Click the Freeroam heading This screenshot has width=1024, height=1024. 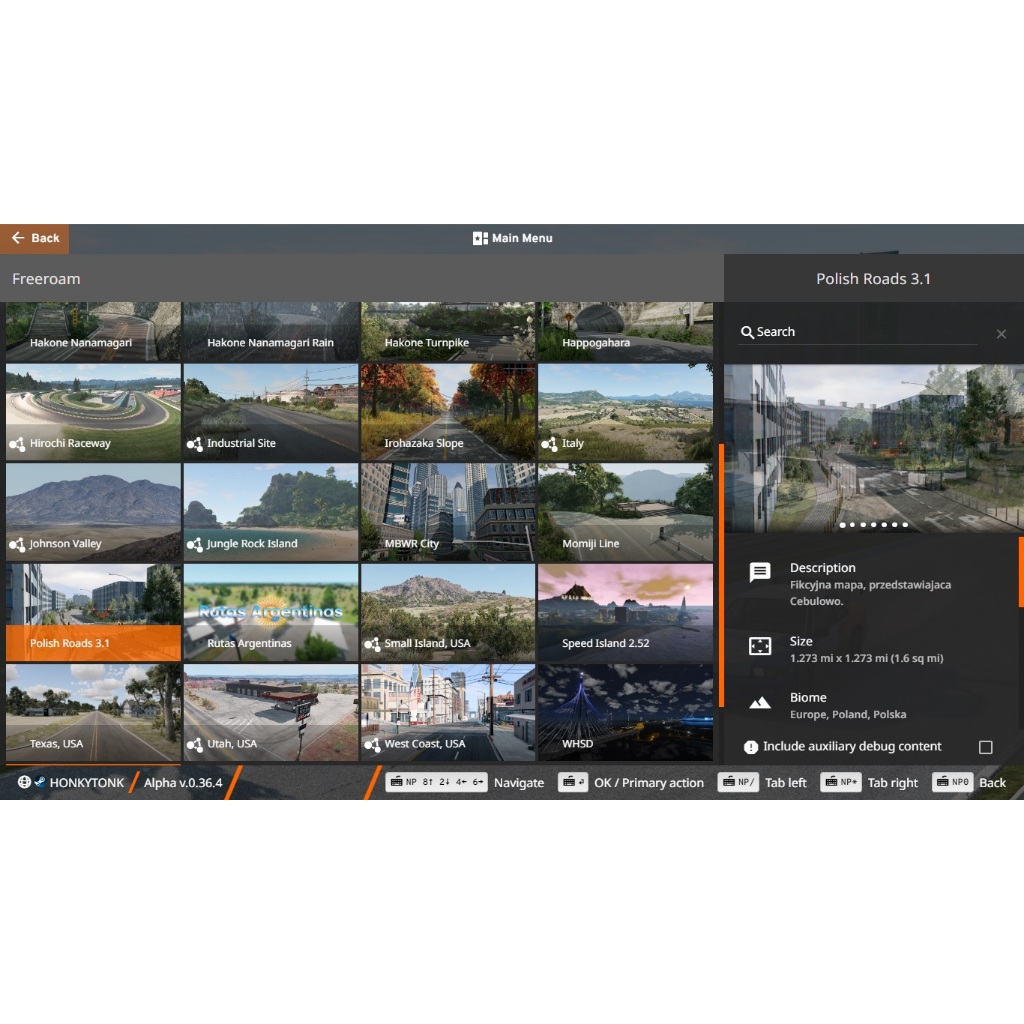point(46,279)
